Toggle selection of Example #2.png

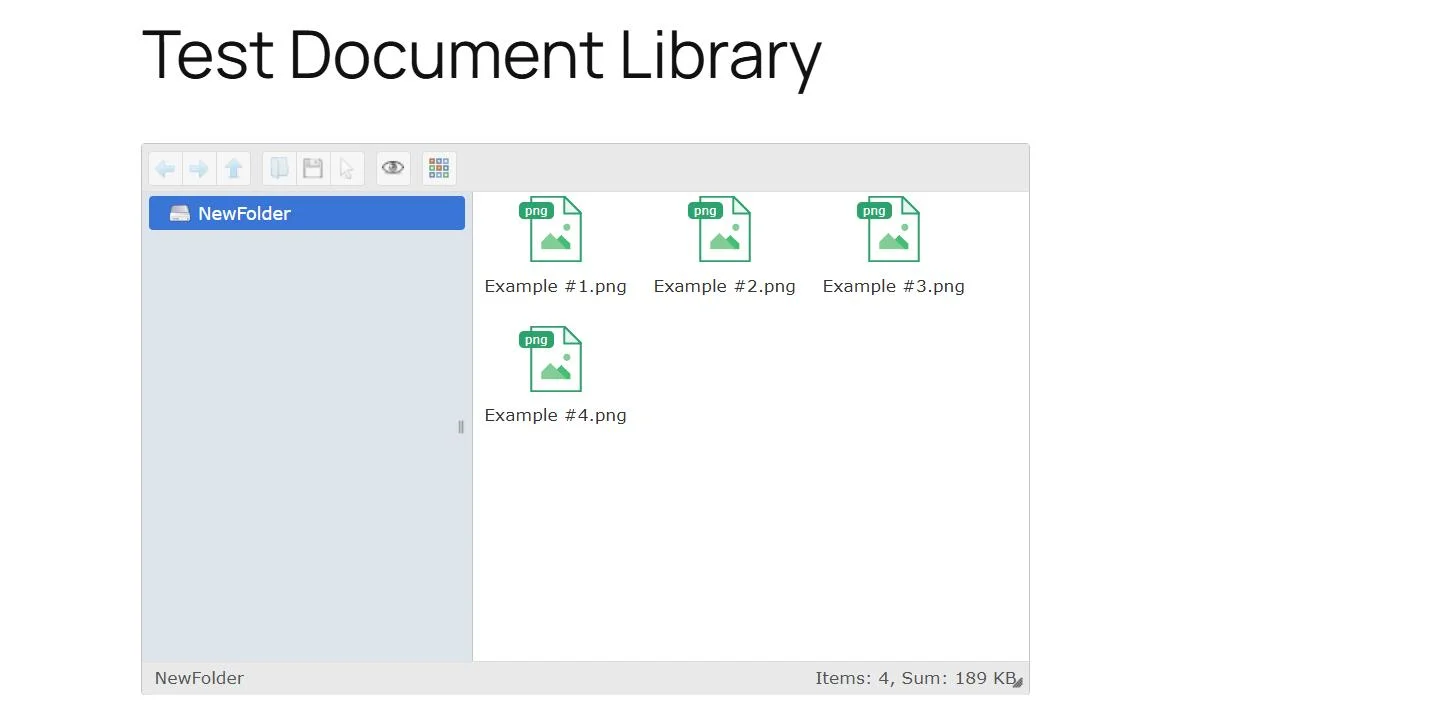pos(724,229)
